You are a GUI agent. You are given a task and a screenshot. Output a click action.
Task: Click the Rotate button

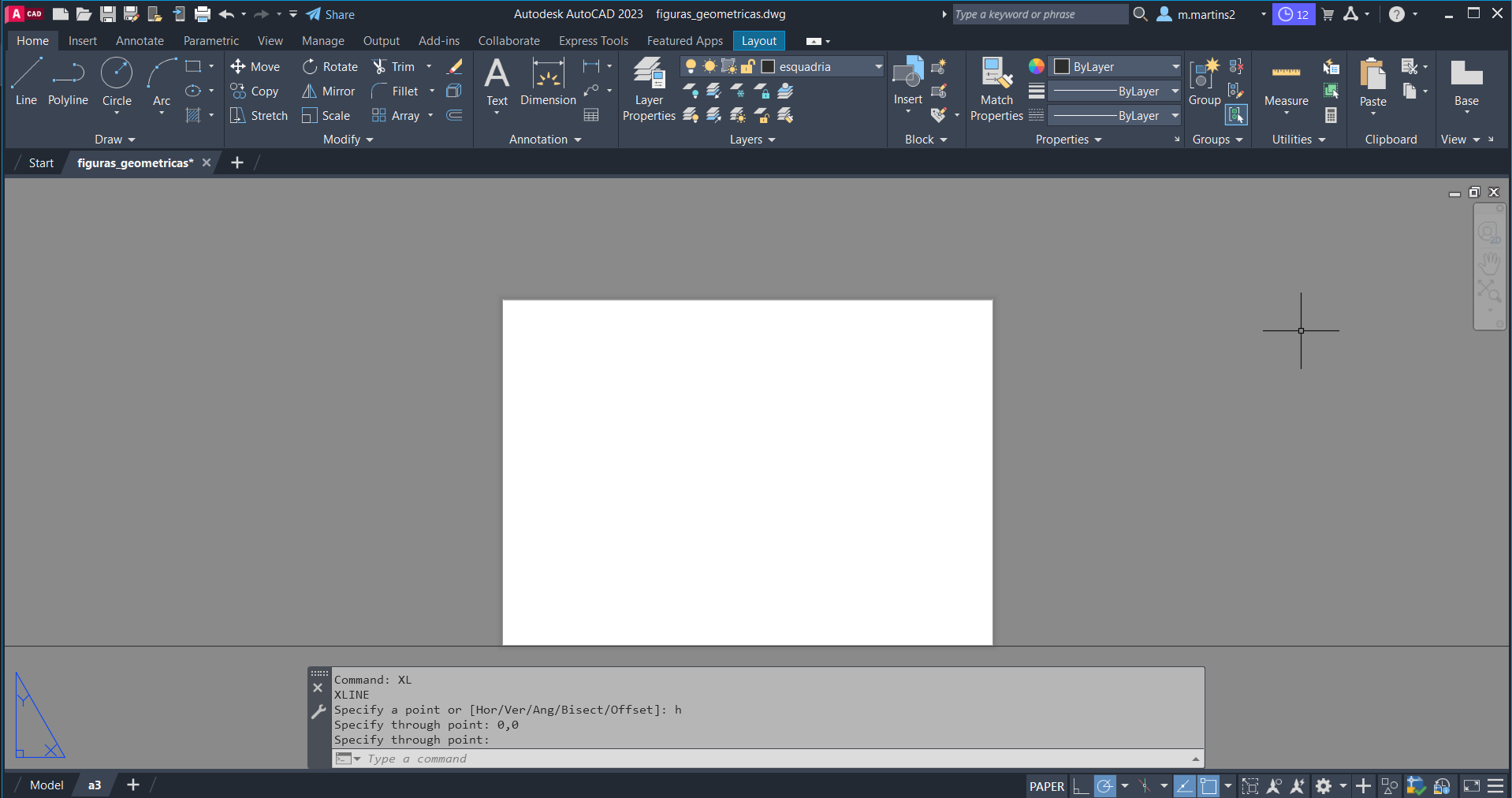tap(330, 66)
